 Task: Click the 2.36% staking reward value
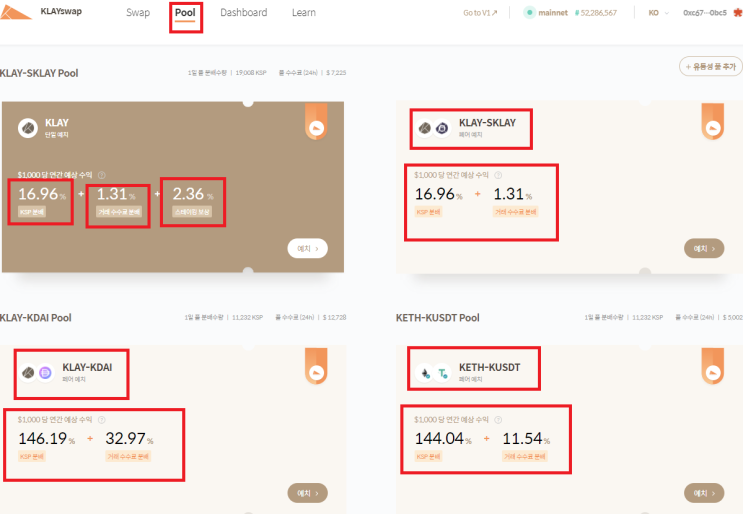[193, 194]
